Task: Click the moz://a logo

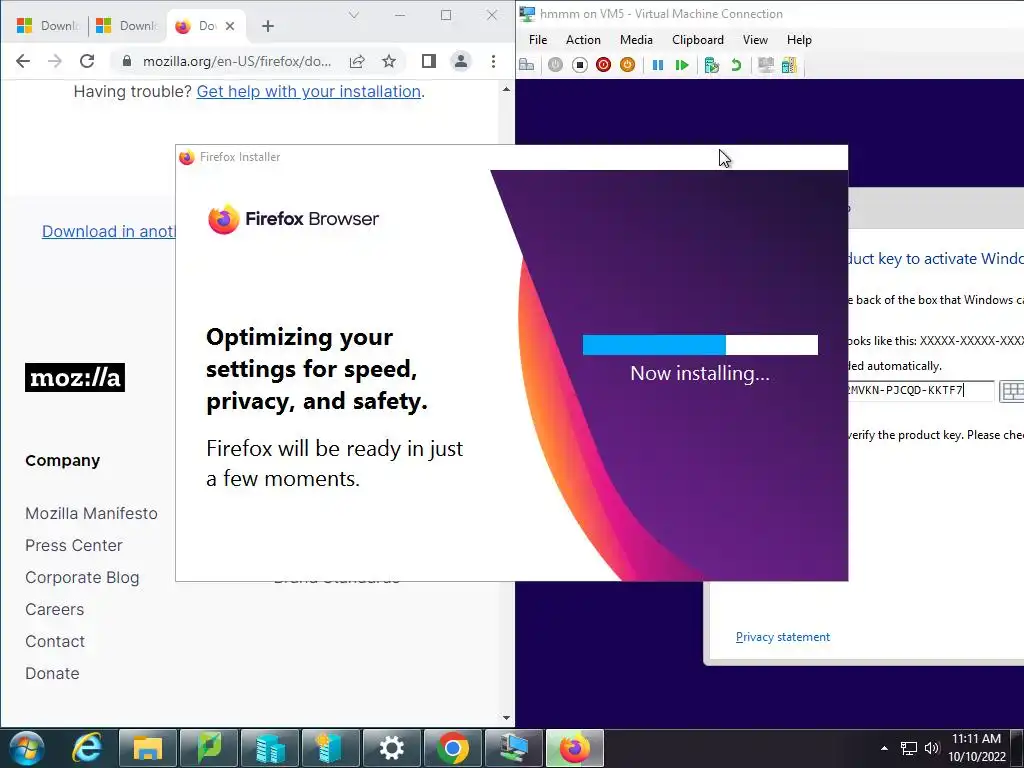Action: pyautogui.click(x=75, y=377)
